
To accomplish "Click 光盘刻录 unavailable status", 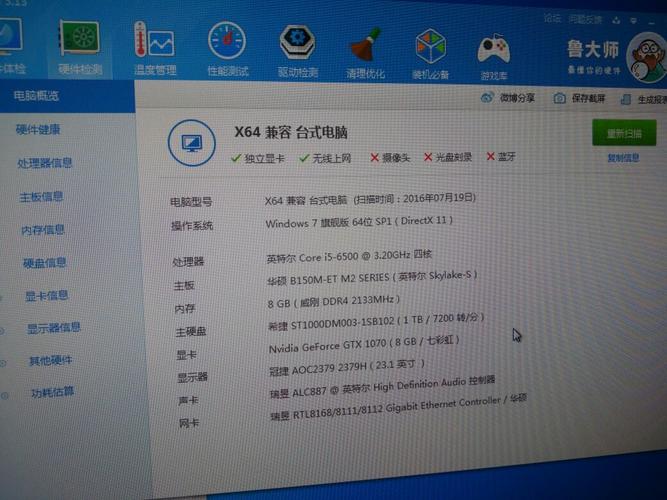I will (448, 157).
